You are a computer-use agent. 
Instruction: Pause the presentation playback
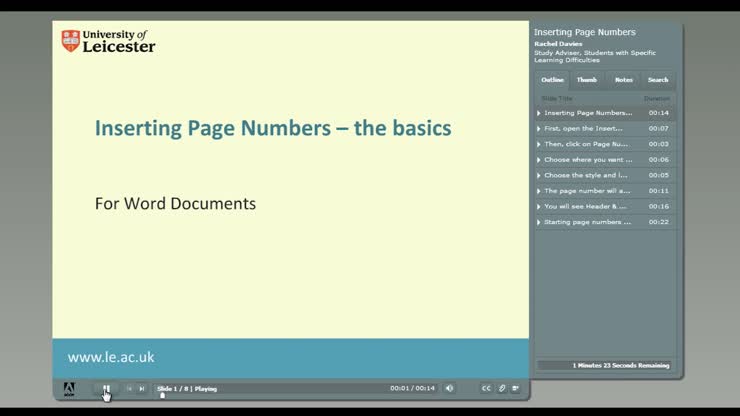106,389
